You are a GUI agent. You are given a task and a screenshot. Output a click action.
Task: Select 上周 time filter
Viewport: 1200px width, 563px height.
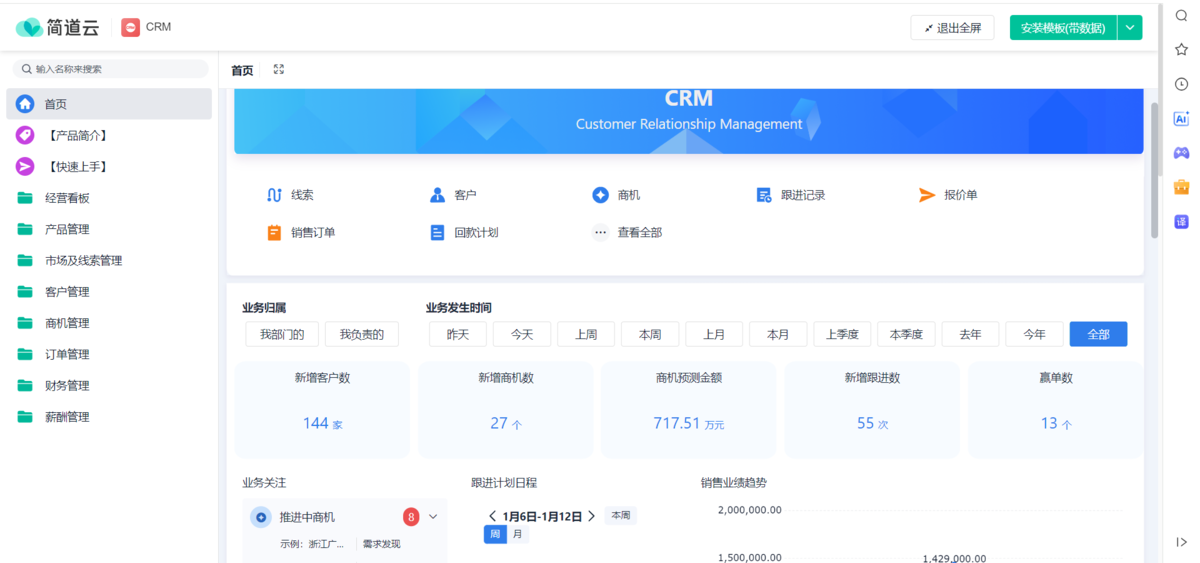coord(586,334)
